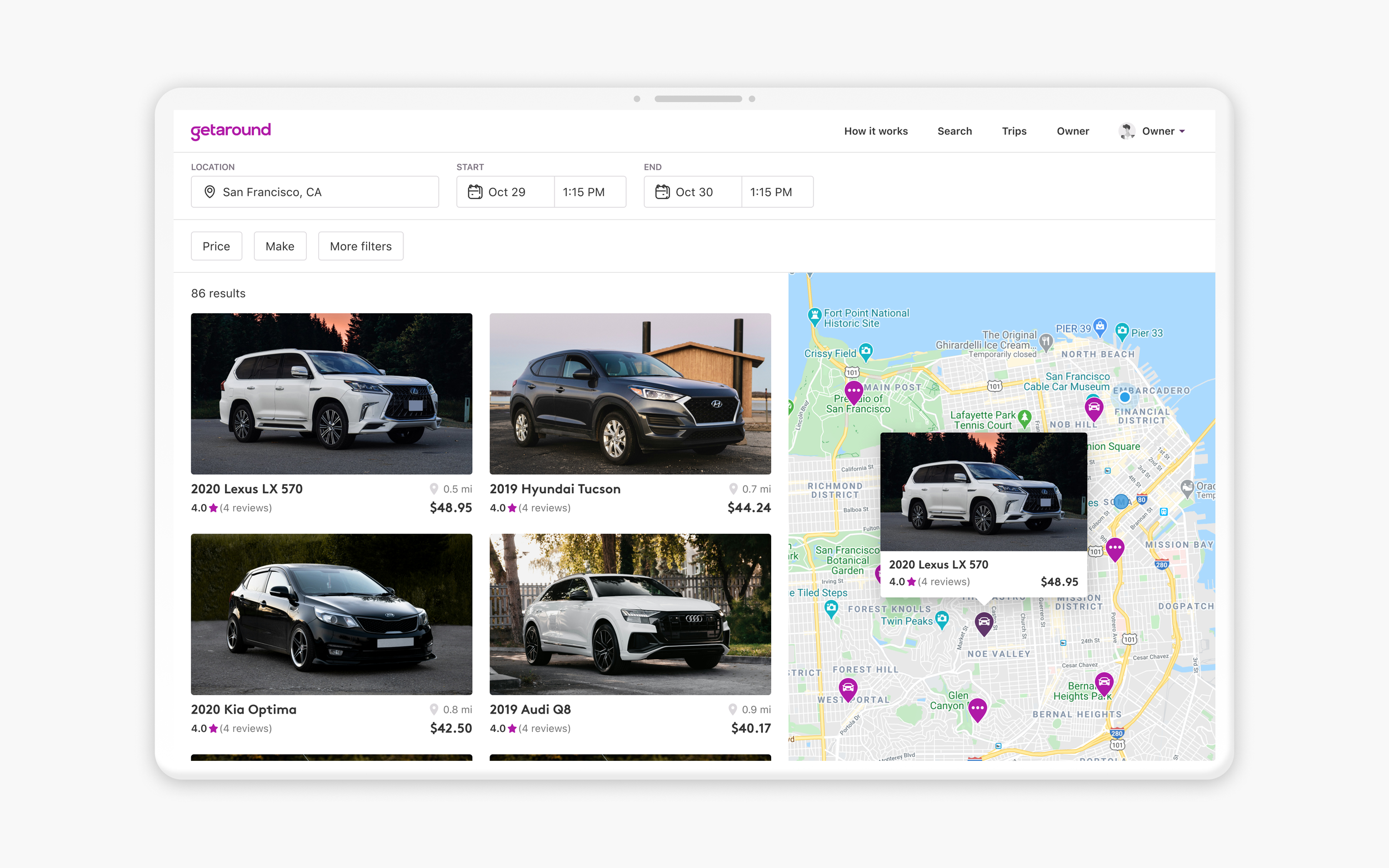The height and width of the screenshot is (868, 1389).
Task: Click the distance pin icon next to 0.5 mi
Action: [x=434, y=489]
